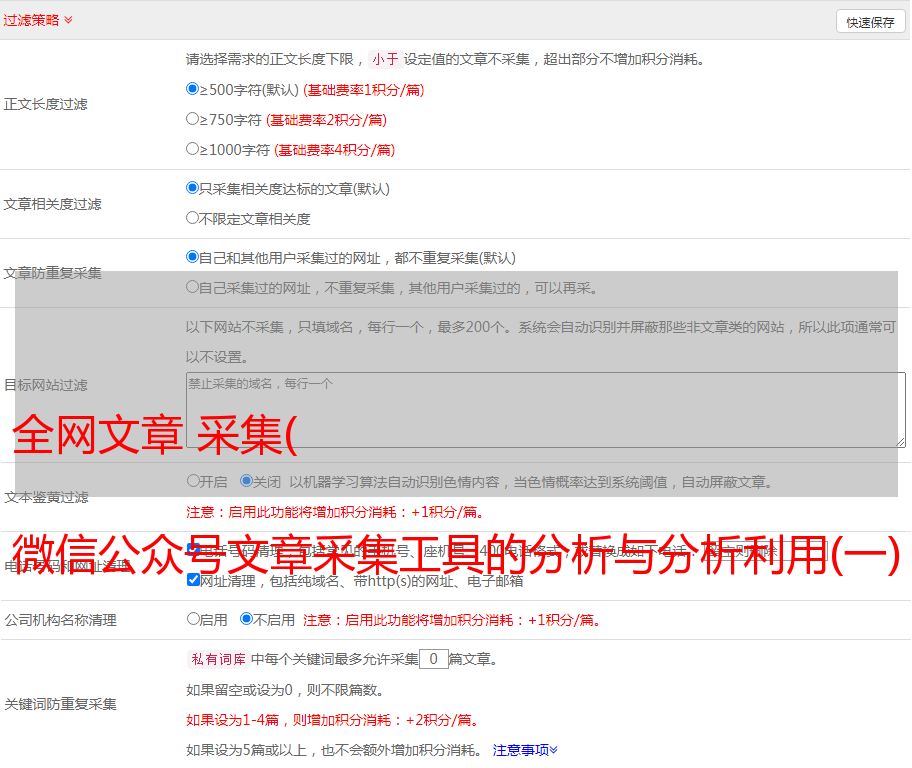Click the 快速保存 button
The width and height of the screenshot is (912, 768).
pos(870,22)
